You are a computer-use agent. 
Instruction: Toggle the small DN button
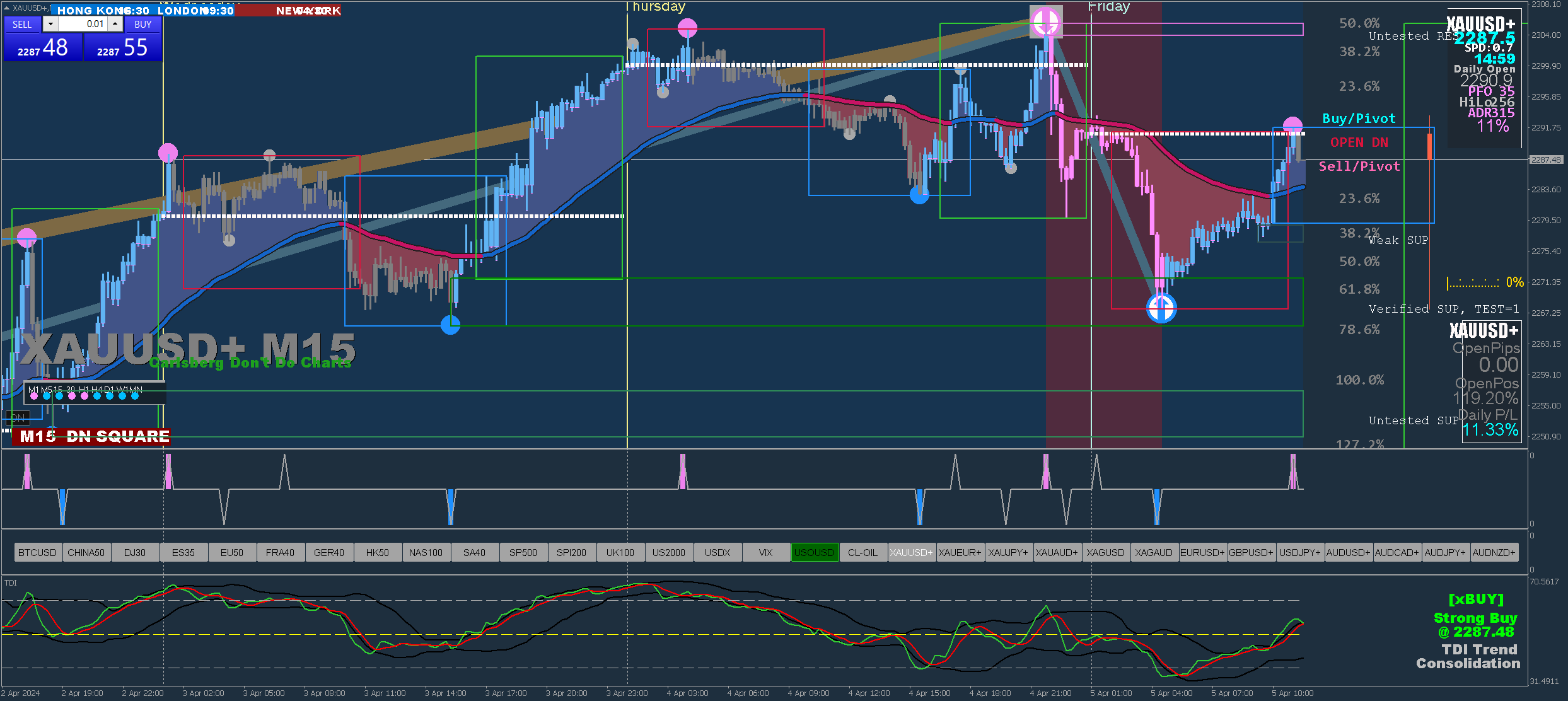tap(18, 418)
